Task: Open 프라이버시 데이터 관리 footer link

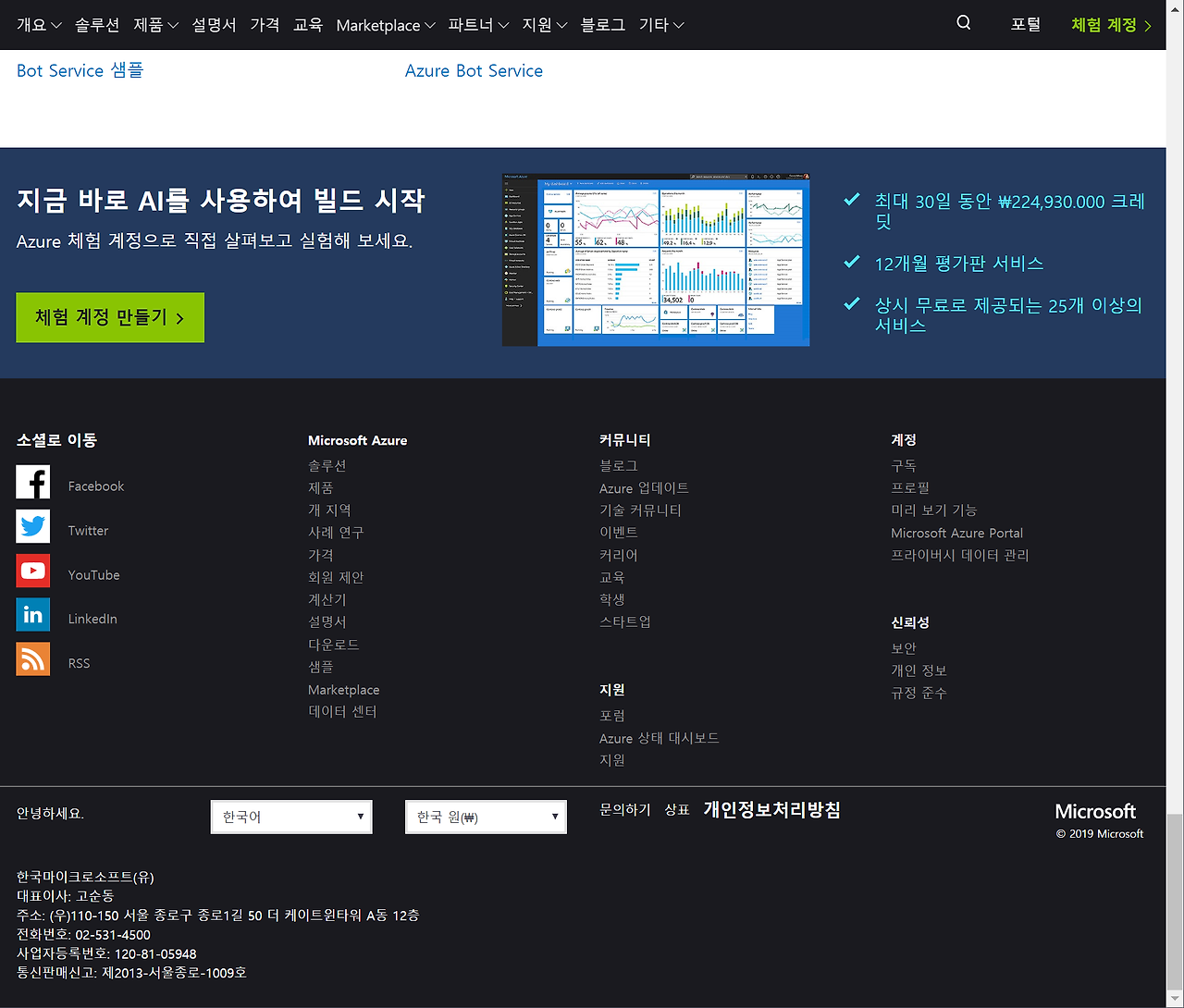Action: click(x=960, y=555)
